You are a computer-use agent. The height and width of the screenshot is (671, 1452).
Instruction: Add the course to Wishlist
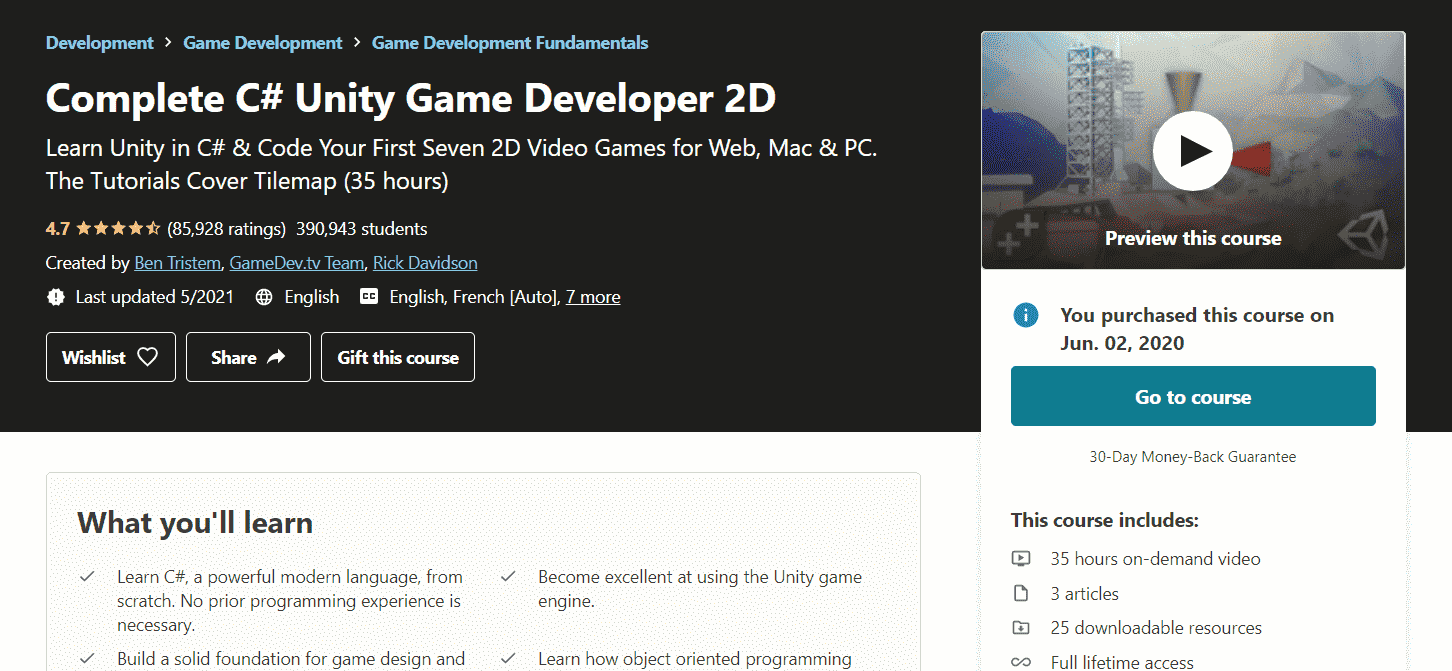(111, 357)
